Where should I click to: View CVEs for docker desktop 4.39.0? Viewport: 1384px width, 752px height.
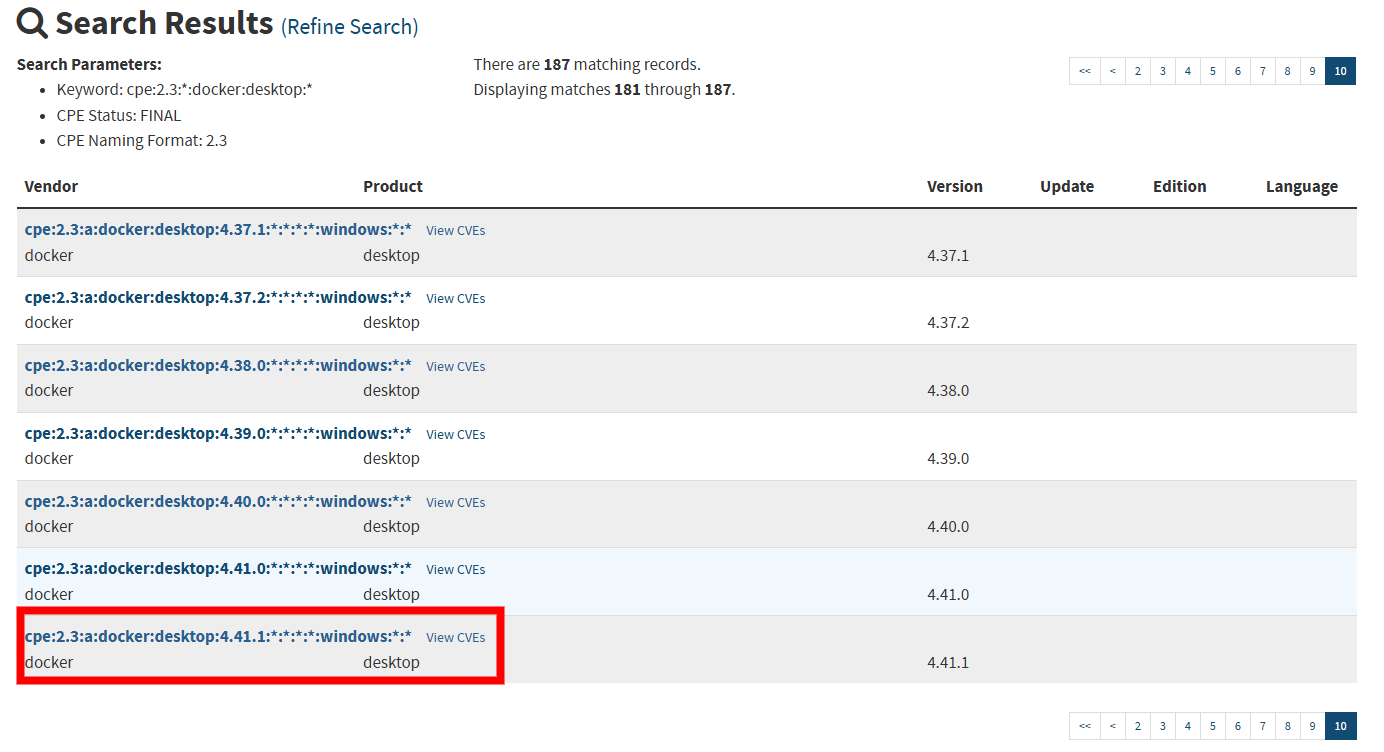point(455,434)
